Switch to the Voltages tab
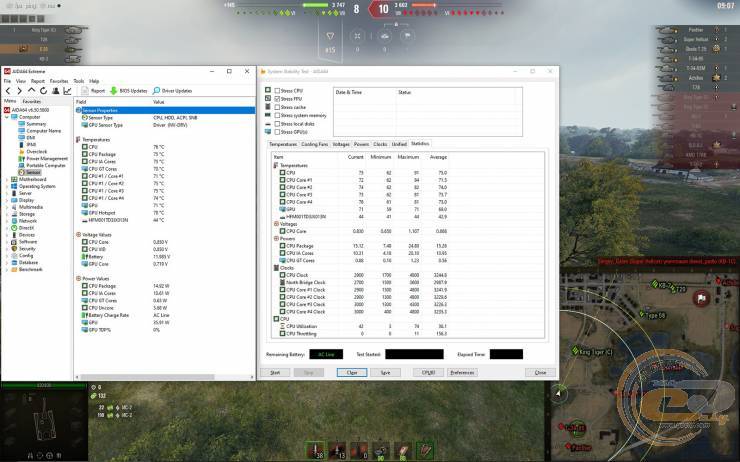Image resolution: width=740 pixels, height=462 pixels. (x=341, y=144)
